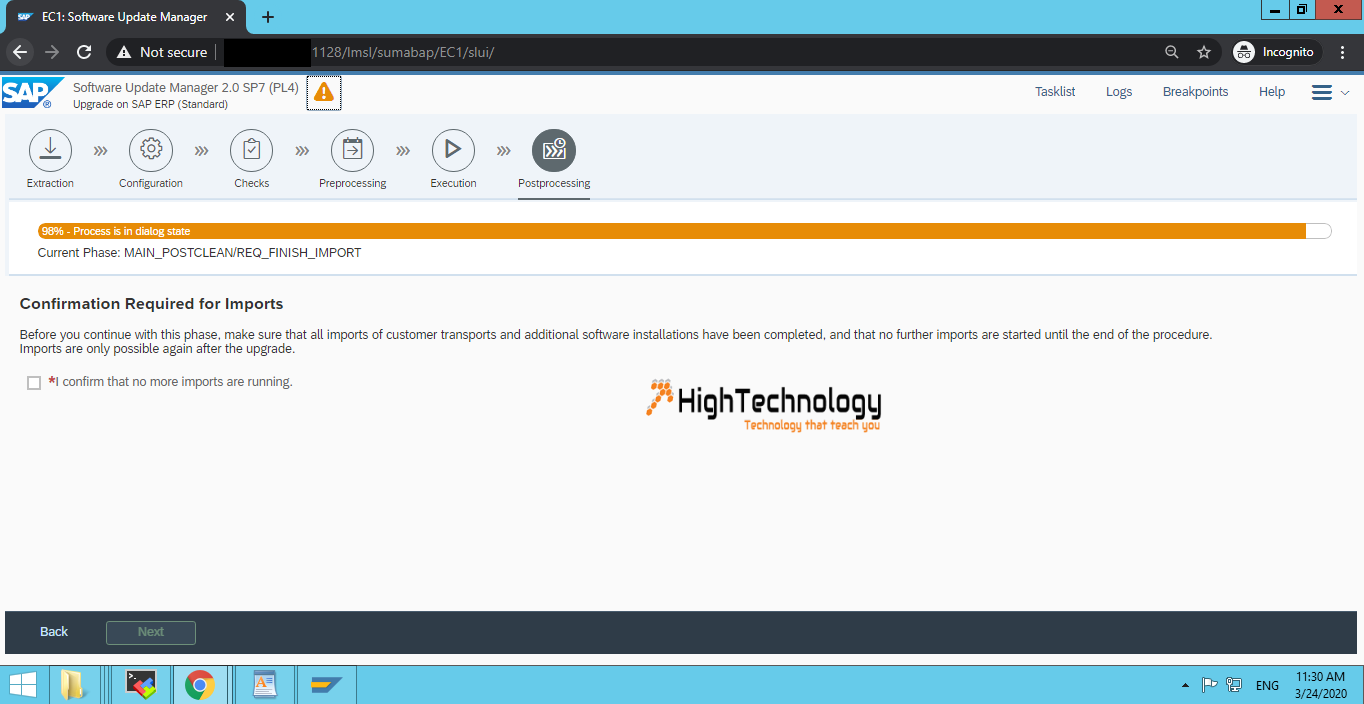The height and width of the screenshot is (704, 1364).
Task: Select the Configuration gear phase icon
Action: coord(151,150)
